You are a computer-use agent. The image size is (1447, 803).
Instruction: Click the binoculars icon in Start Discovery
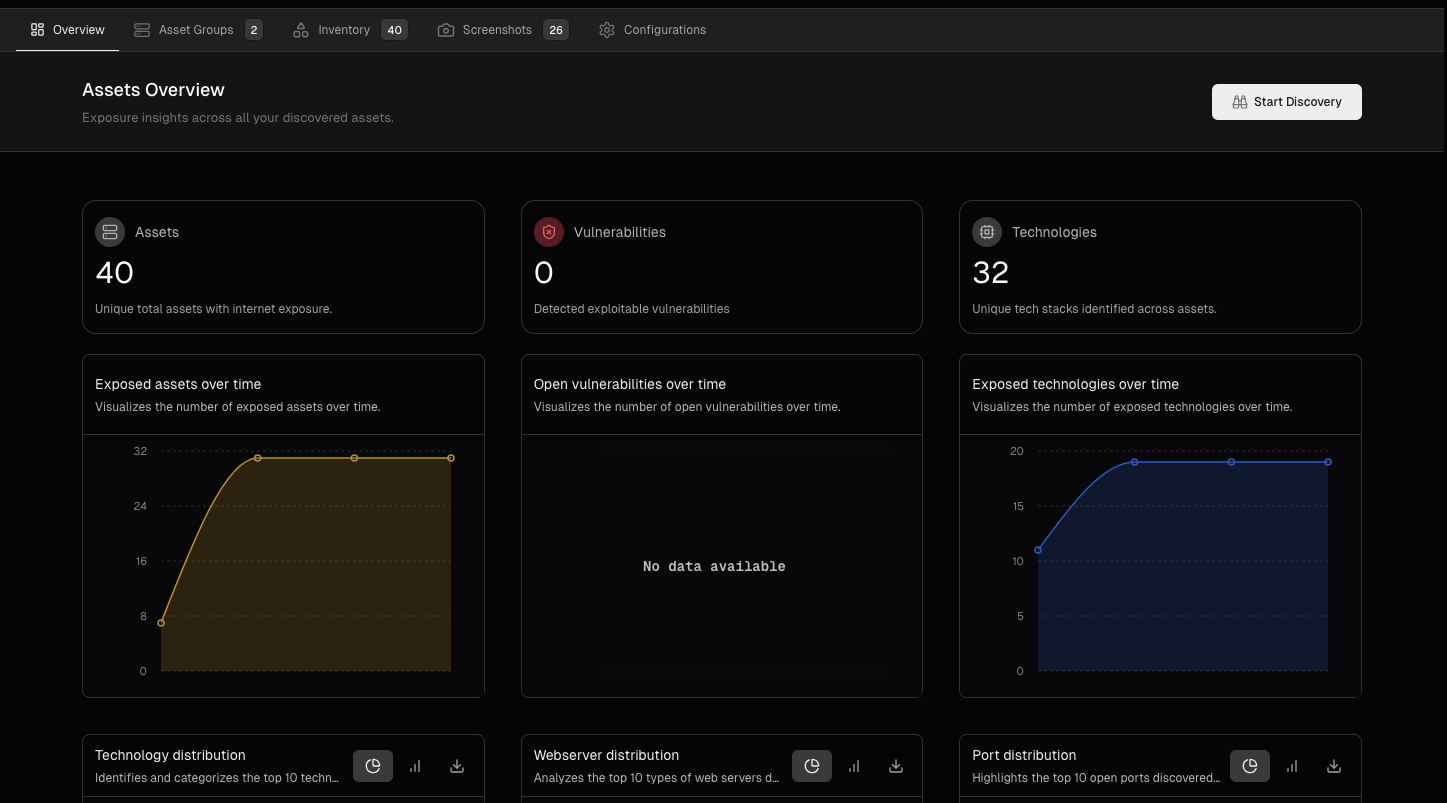1240,102
